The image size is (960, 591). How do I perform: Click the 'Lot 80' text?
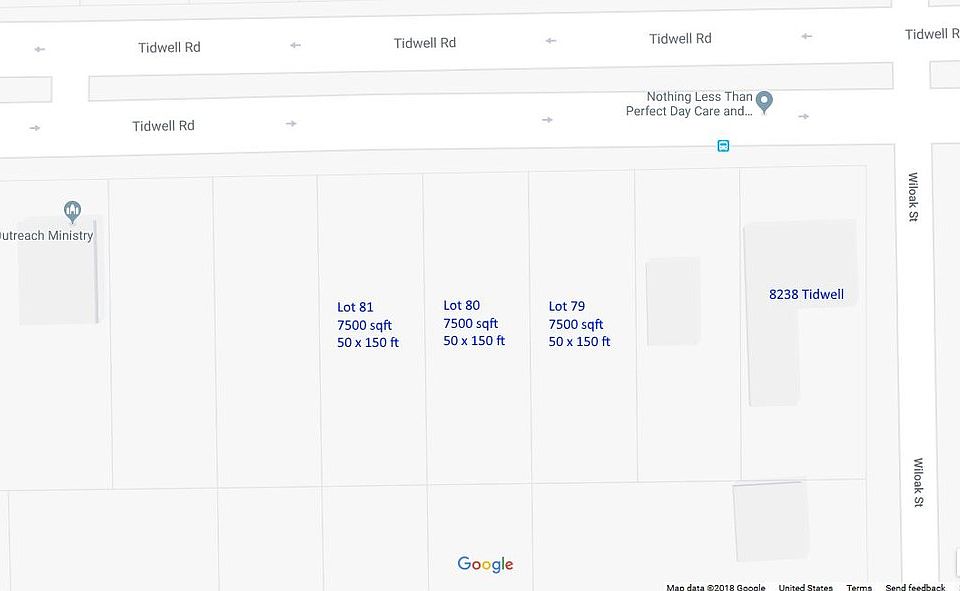pos(462,305)
